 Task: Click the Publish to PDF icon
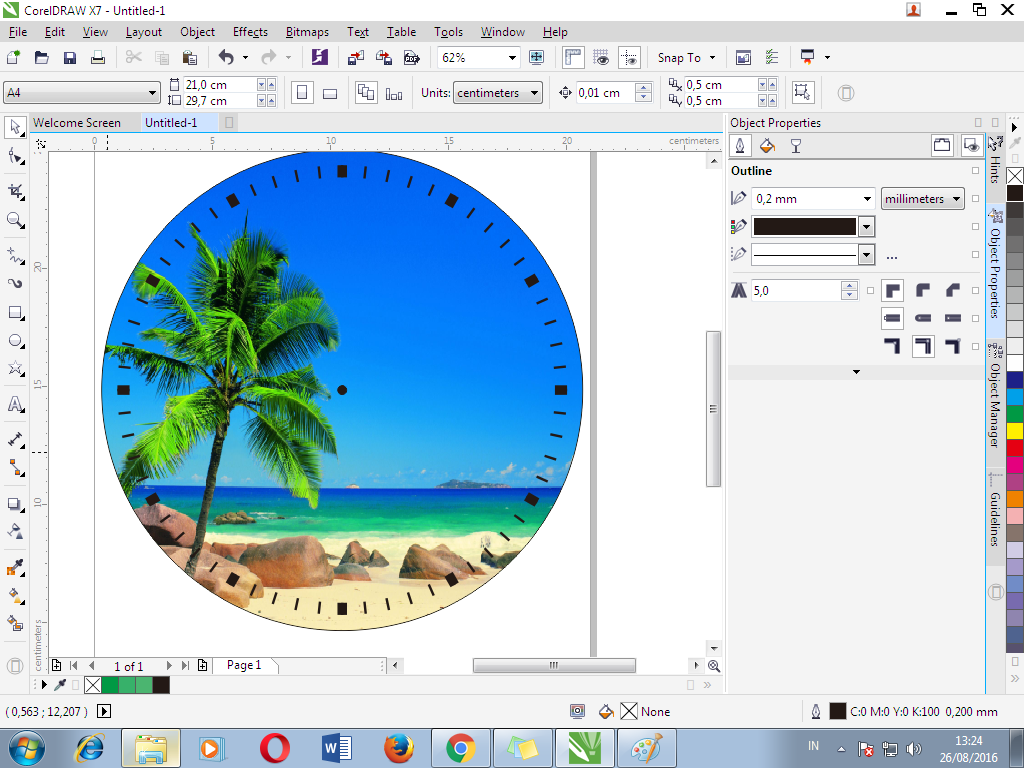coord(412,57)
